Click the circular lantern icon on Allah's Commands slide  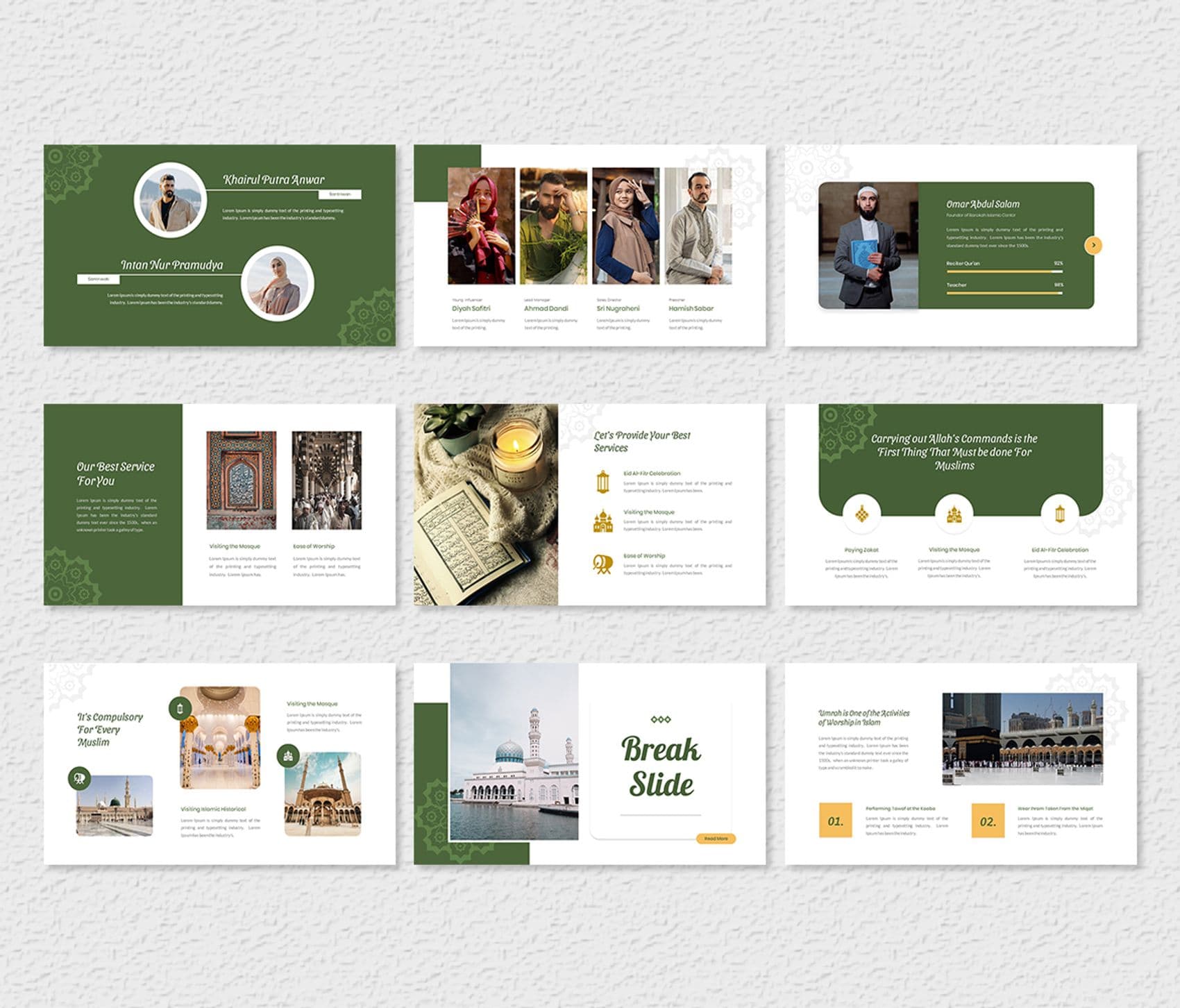(x=1059, y=514)
